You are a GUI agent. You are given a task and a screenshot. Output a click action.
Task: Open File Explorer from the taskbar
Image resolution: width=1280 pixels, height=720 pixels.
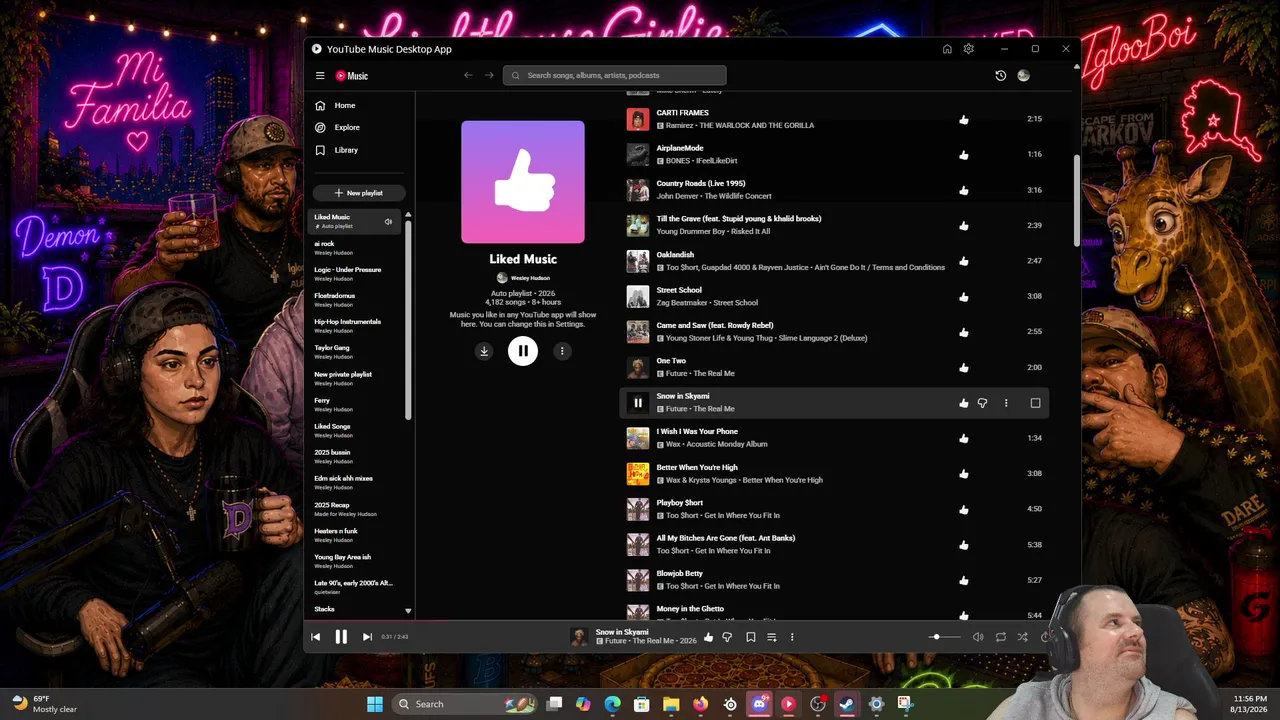click(x=671, y=704)
